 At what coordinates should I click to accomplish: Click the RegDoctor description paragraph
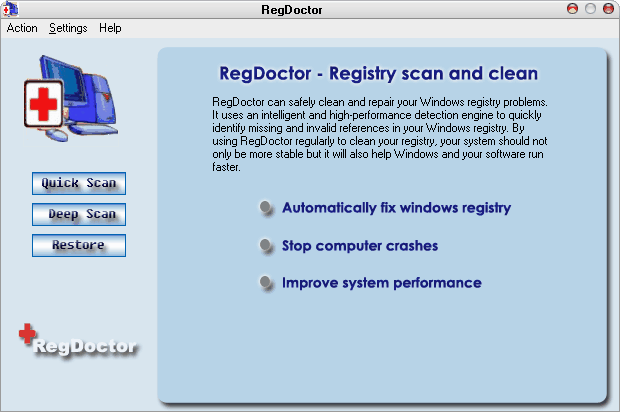pyautogui.click(x=380, y=135)
